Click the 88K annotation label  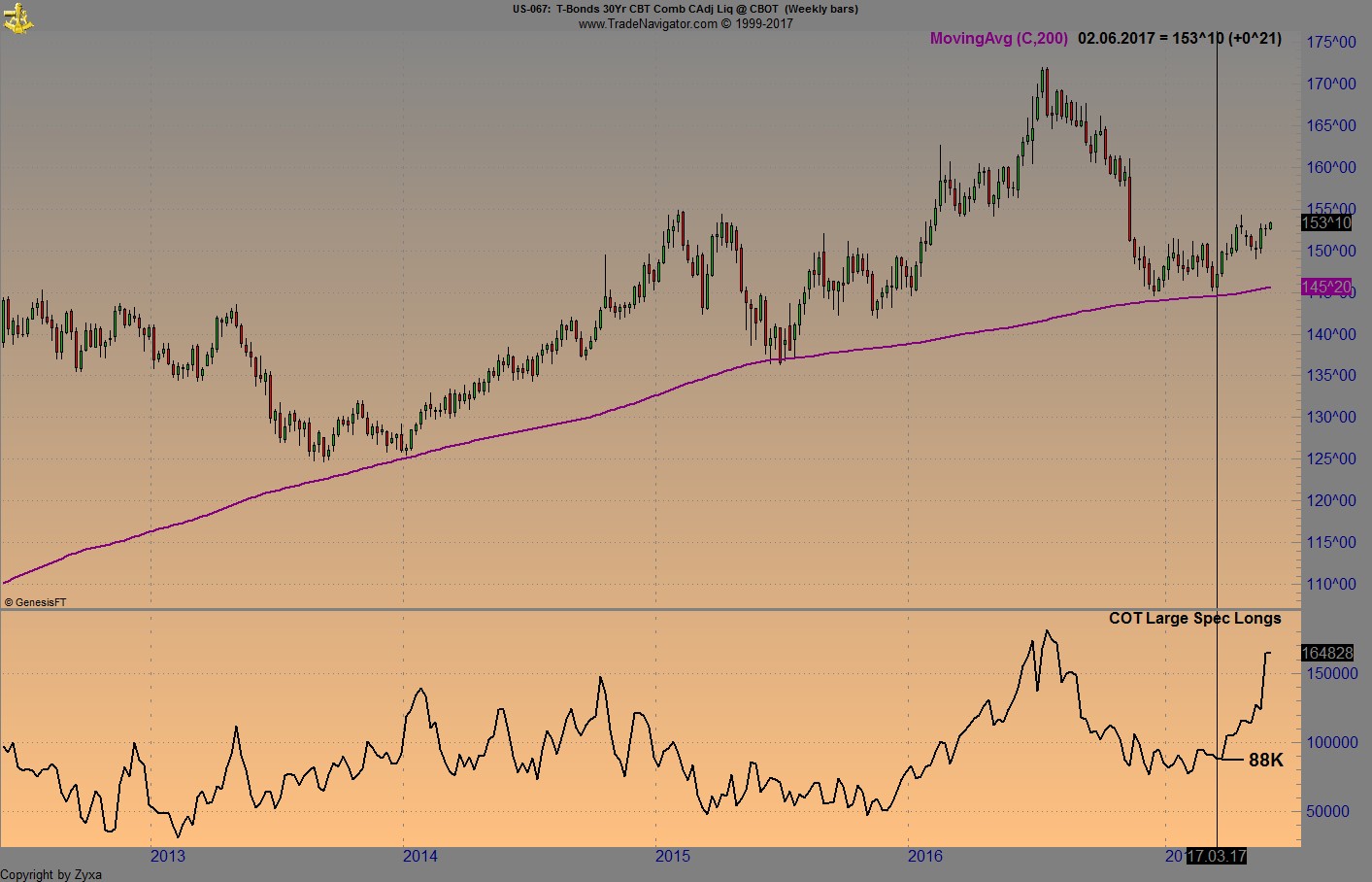point(1265,761)
